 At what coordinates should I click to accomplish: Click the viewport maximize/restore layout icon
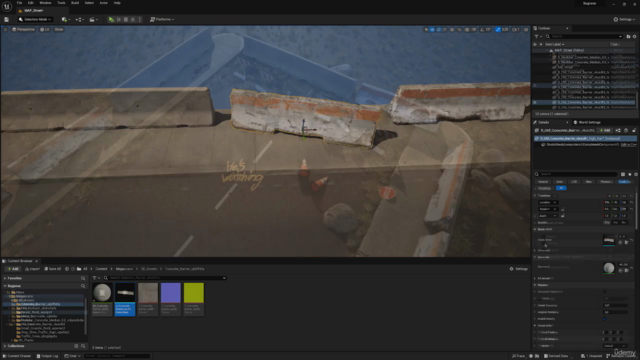pos(526,29)
